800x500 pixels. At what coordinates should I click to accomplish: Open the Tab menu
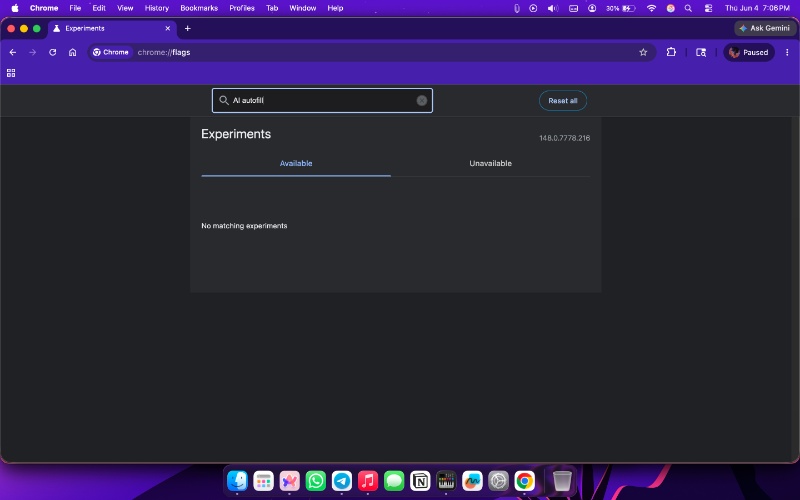[x=272, y=8]
